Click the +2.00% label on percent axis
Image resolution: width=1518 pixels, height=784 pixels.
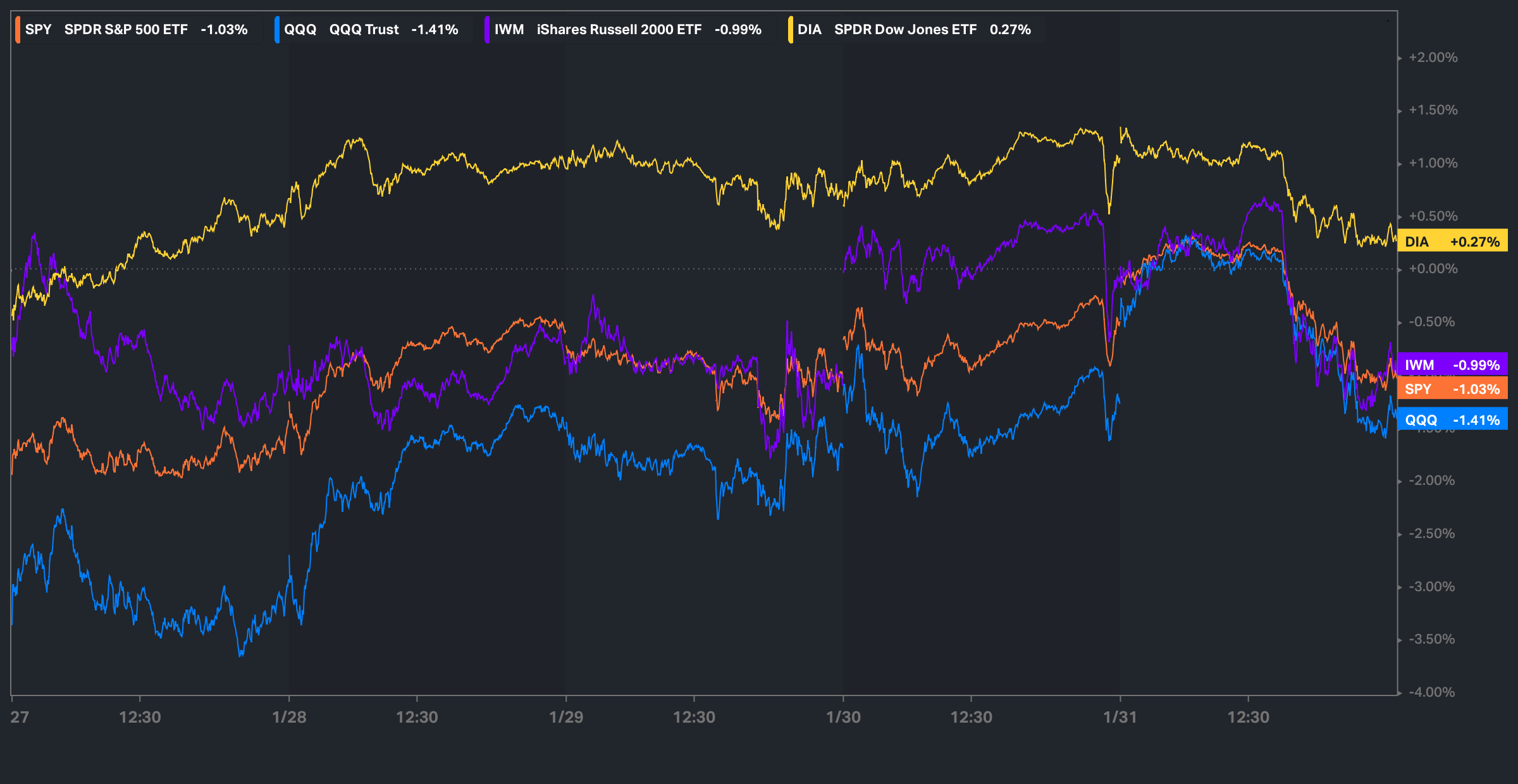point(1433,58)
